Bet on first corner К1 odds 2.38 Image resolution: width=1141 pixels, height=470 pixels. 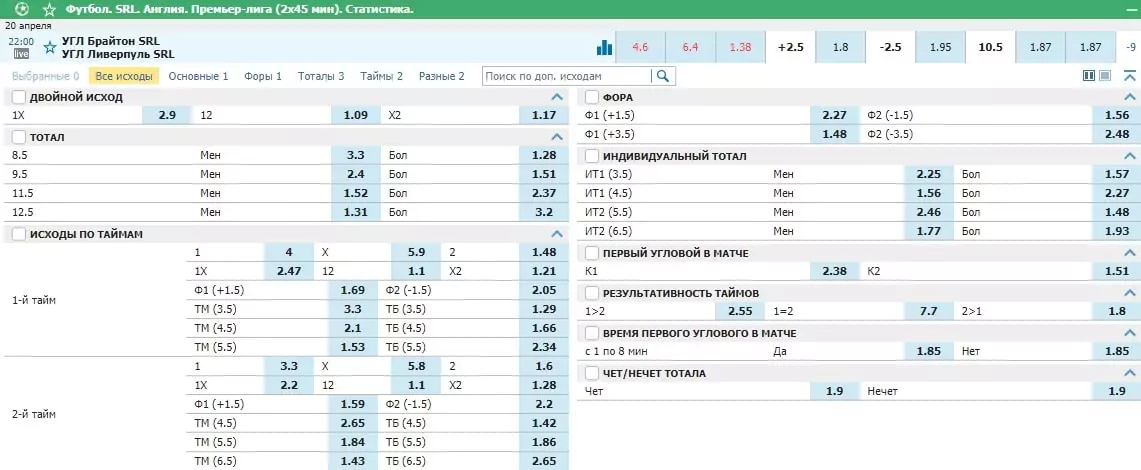click(835, 271)
